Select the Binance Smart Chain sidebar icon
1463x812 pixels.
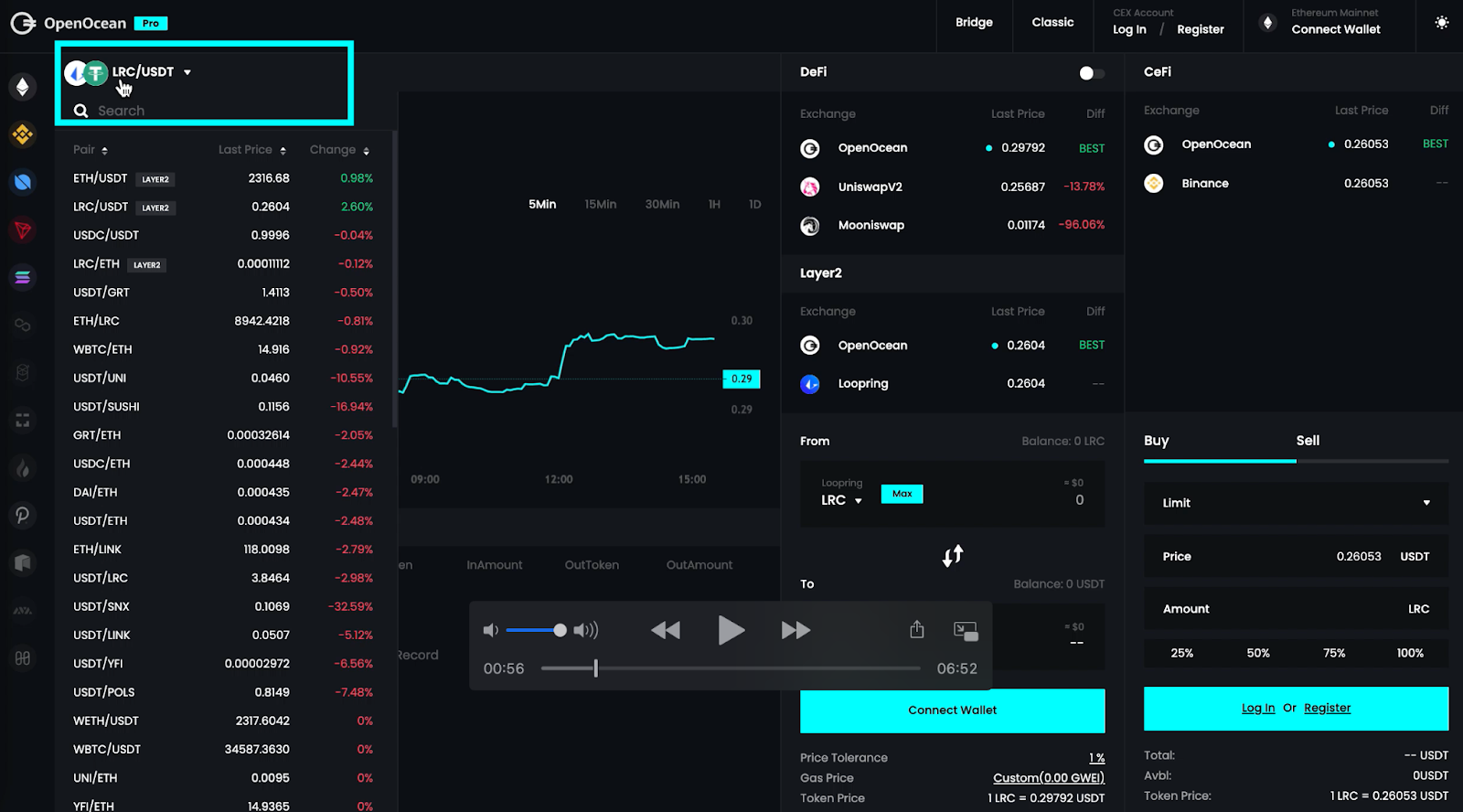[23, 135]
